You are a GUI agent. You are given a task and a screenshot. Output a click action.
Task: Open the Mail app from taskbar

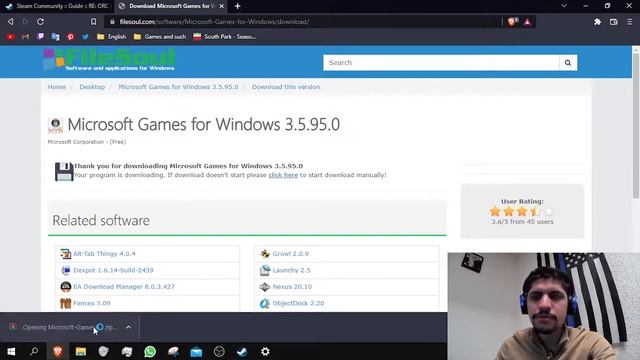point(196,351)
